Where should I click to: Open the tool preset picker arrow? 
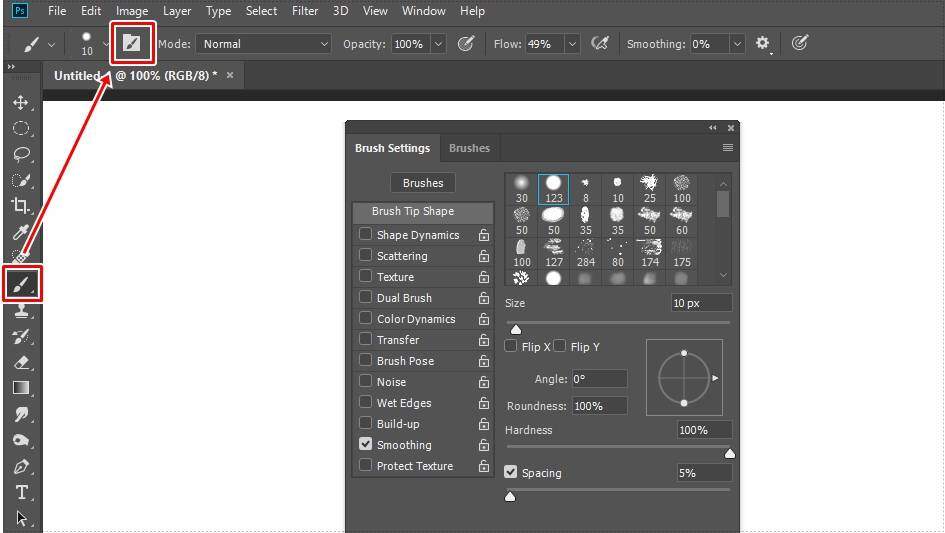(x=52, y=45)
